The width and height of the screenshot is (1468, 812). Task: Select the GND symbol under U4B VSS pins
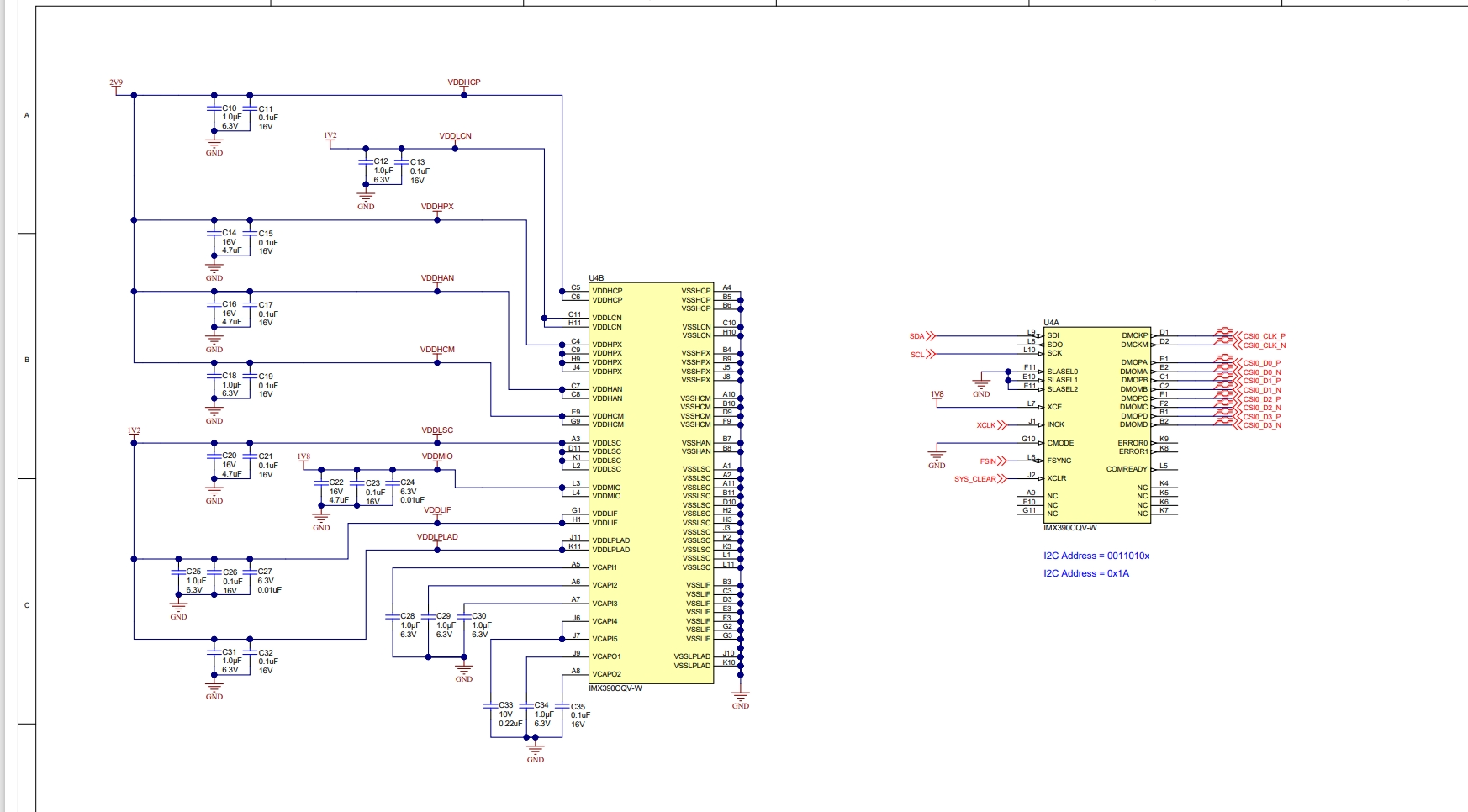pyautogui.click(x=740, y=699)
